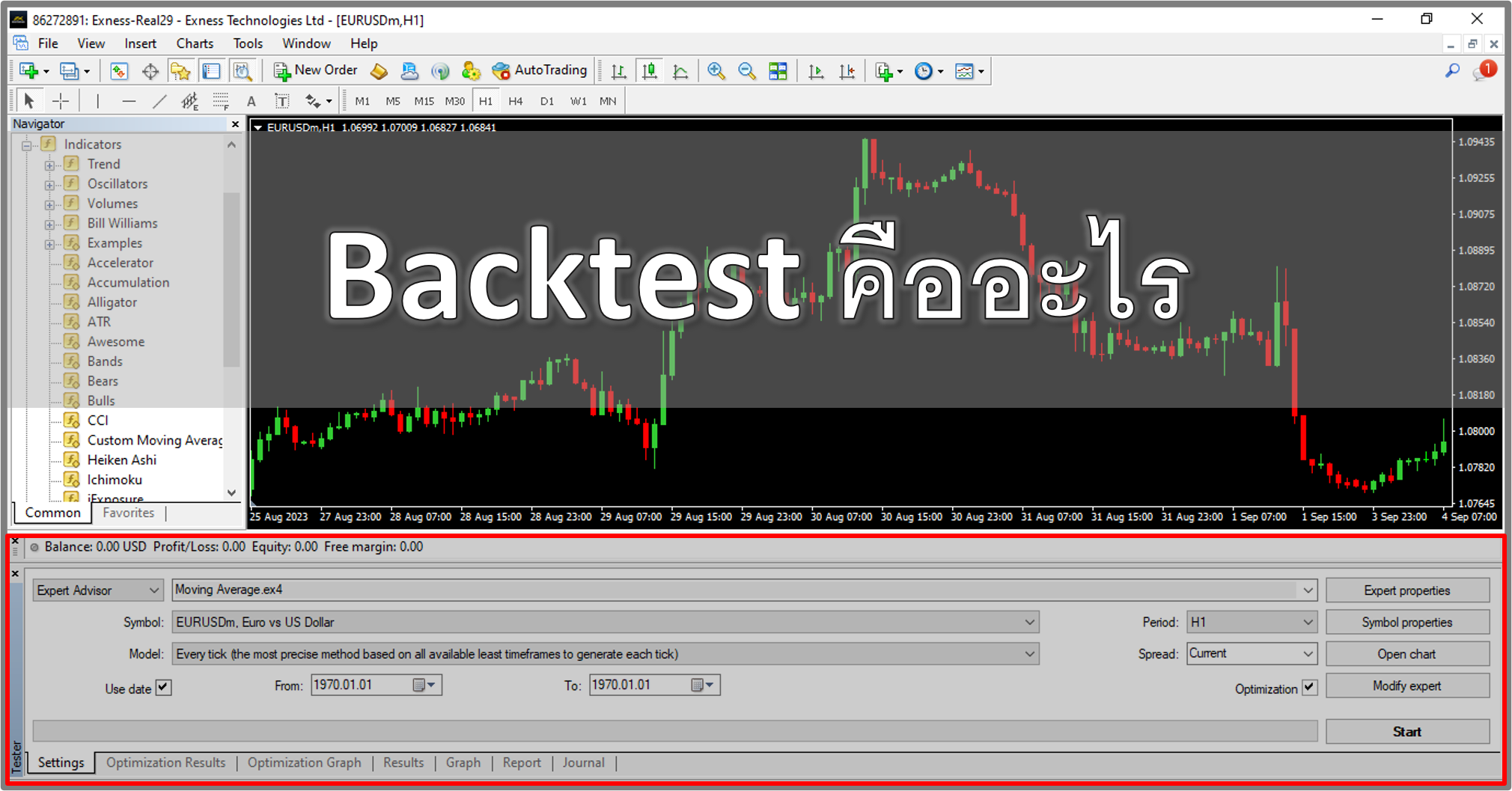The image size is (1512, 791).
Task: Click the Start button
Action: [1407, 732]
